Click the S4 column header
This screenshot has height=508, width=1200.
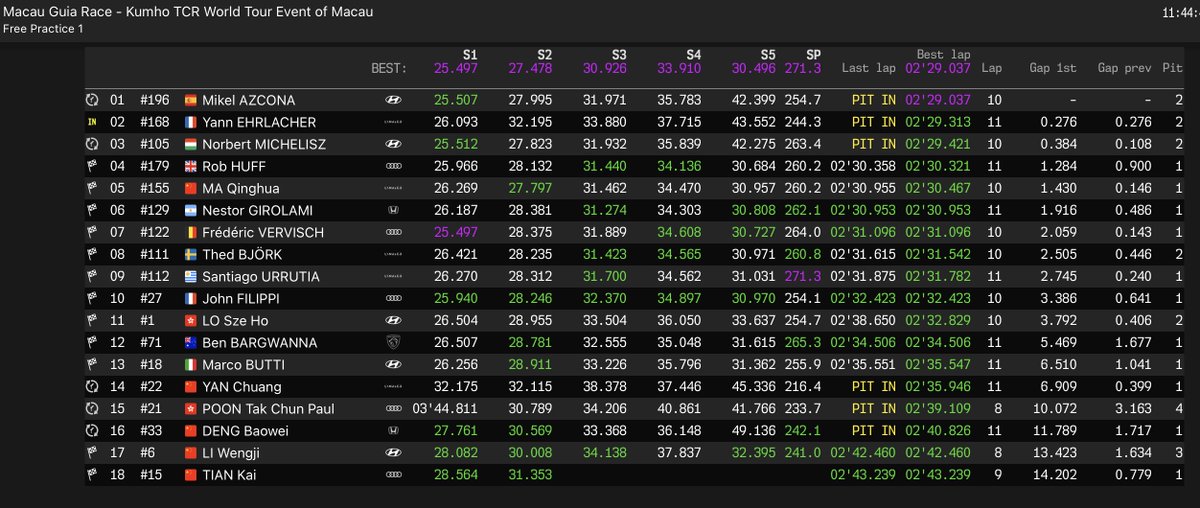pyautogui.click(x=694, y=55)
